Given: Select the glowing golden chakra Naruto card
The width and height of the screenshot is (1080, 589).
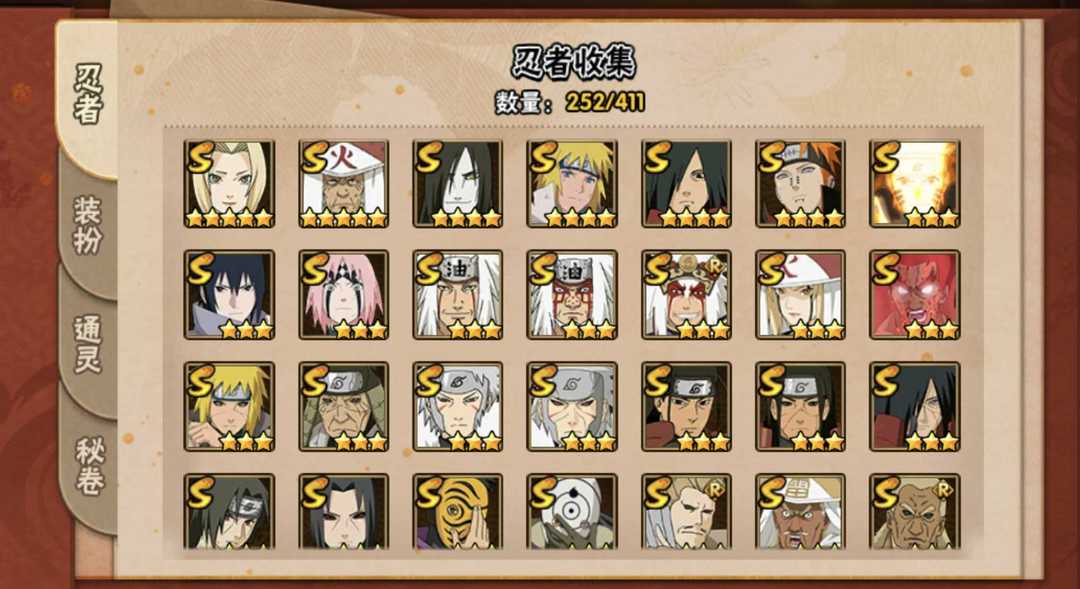Looking at the screenshot, I should tap(915, 184).
